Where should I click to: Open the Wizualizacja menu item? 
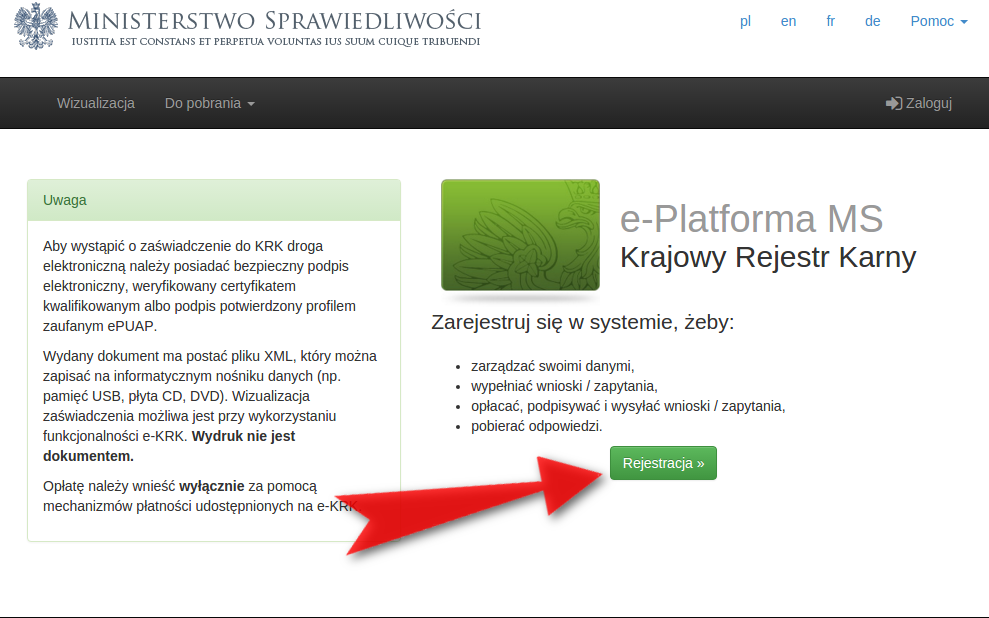(x=96, y=103)
